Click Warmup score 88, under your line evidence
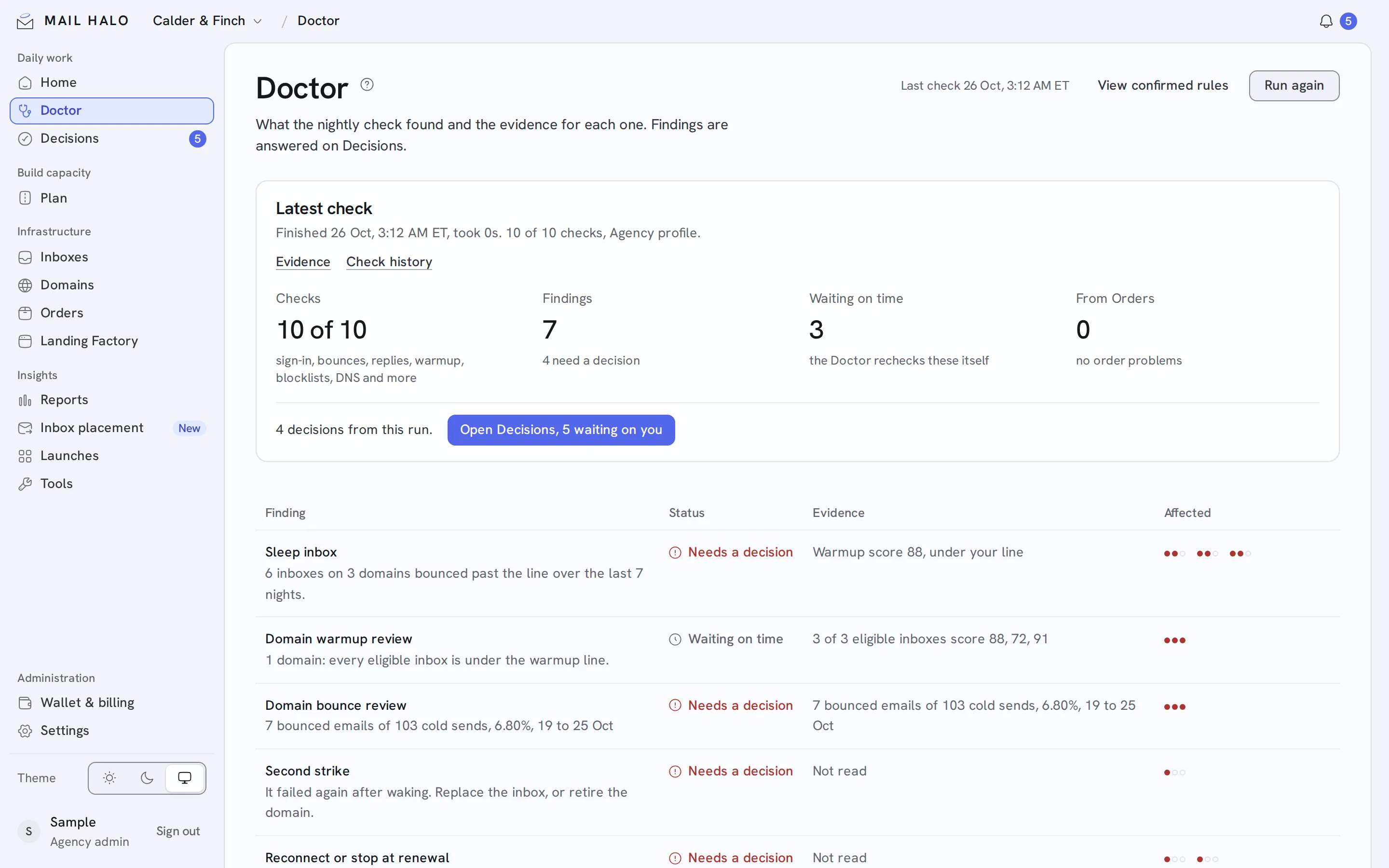1389x868 pixels. (918, 552)
